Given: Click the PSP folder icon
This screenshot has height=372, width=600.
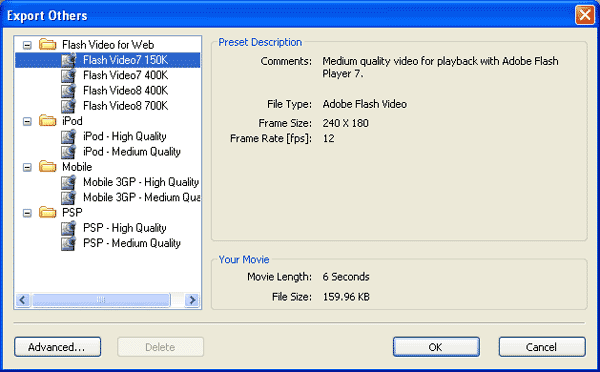Looking at the screenshot, I should click(x=47, y=212).
